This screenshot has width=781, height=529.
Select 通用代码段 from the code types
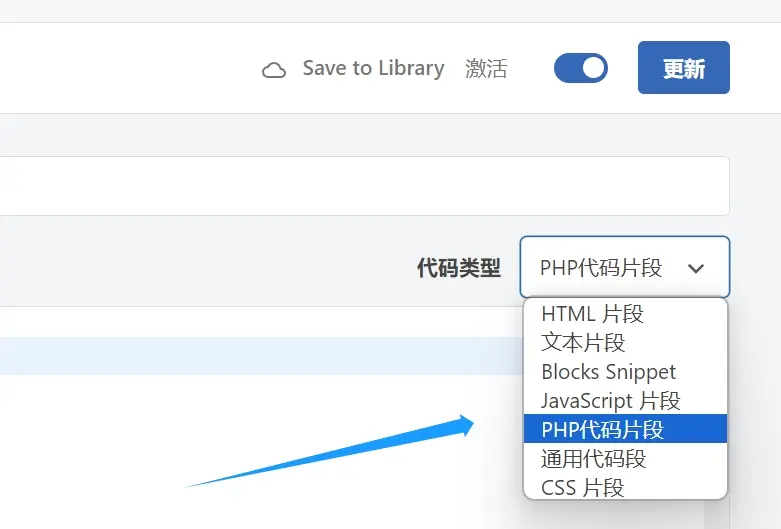[593, 458]
